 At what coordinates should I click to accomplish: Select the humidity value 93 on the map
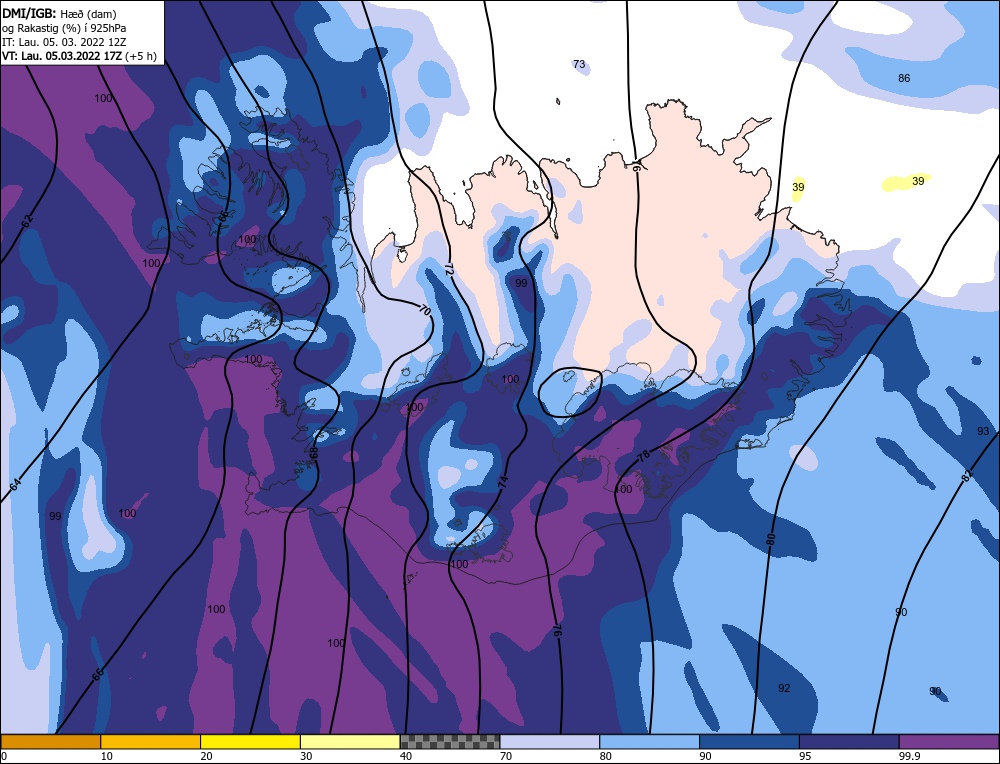[983, 432]
